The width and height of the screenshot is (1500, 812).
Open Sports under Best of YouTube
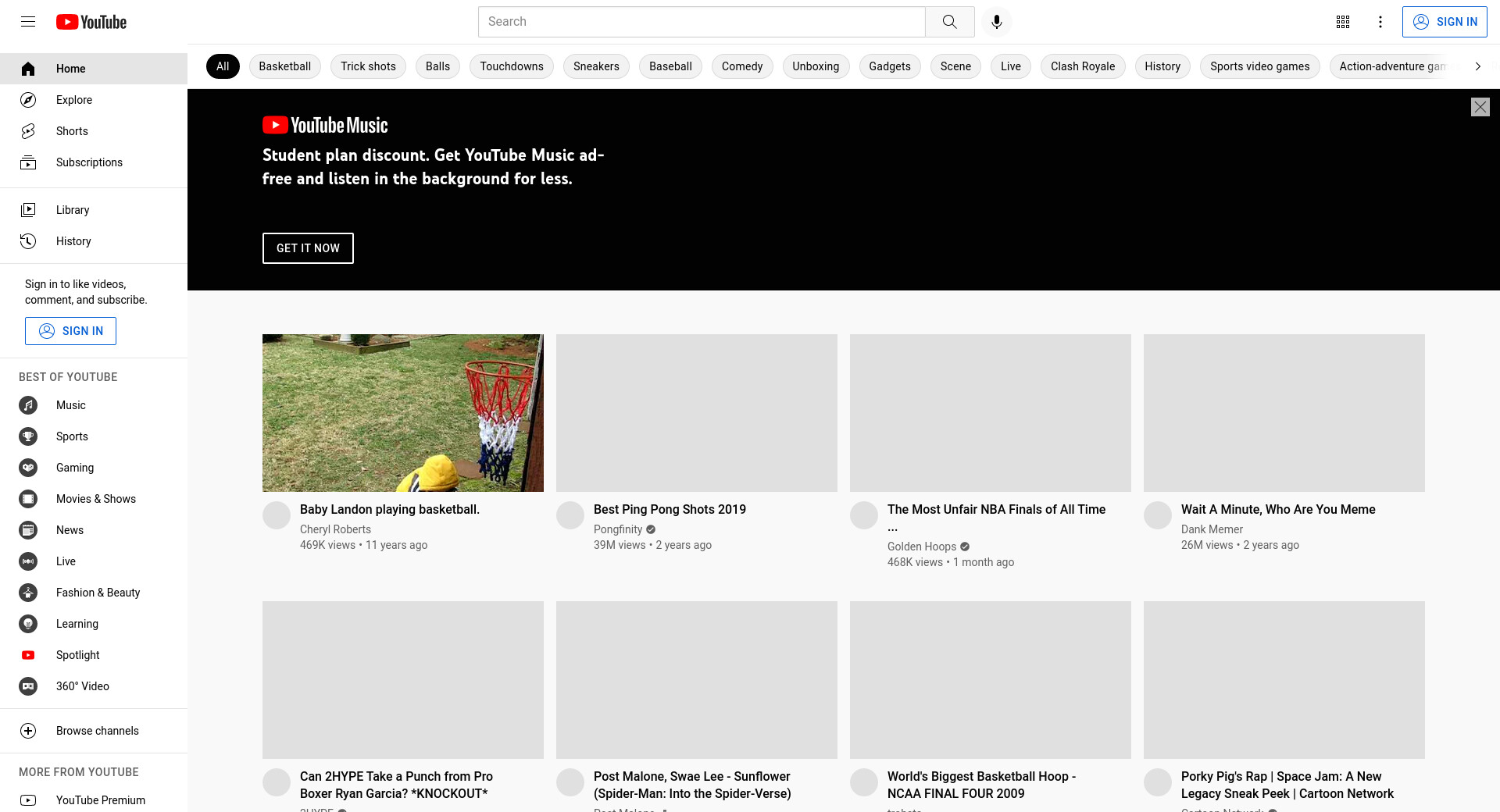pyautogui.click(x=94, y=436)
